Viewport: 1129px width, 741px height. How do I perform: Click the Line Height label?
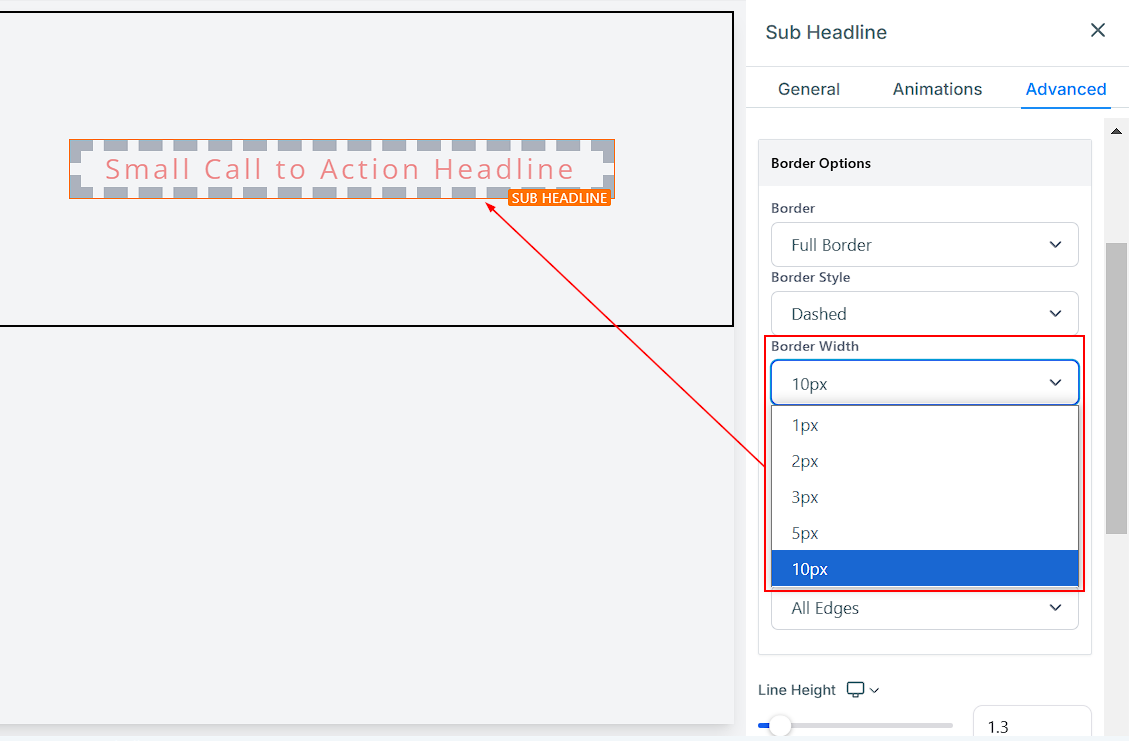coord(796,690)
